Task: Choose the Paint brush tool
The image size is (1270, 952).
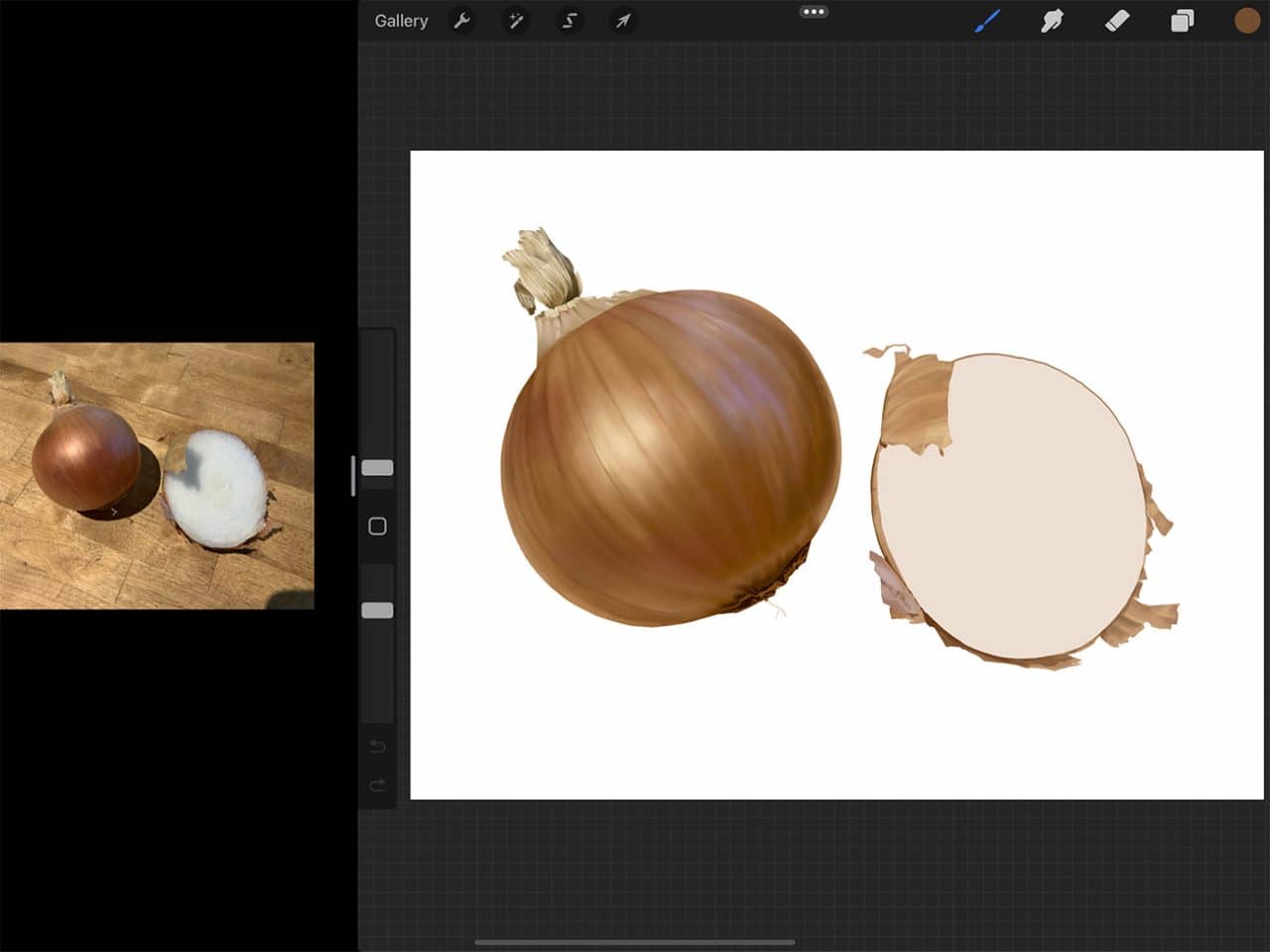Action: click(987, 20)
